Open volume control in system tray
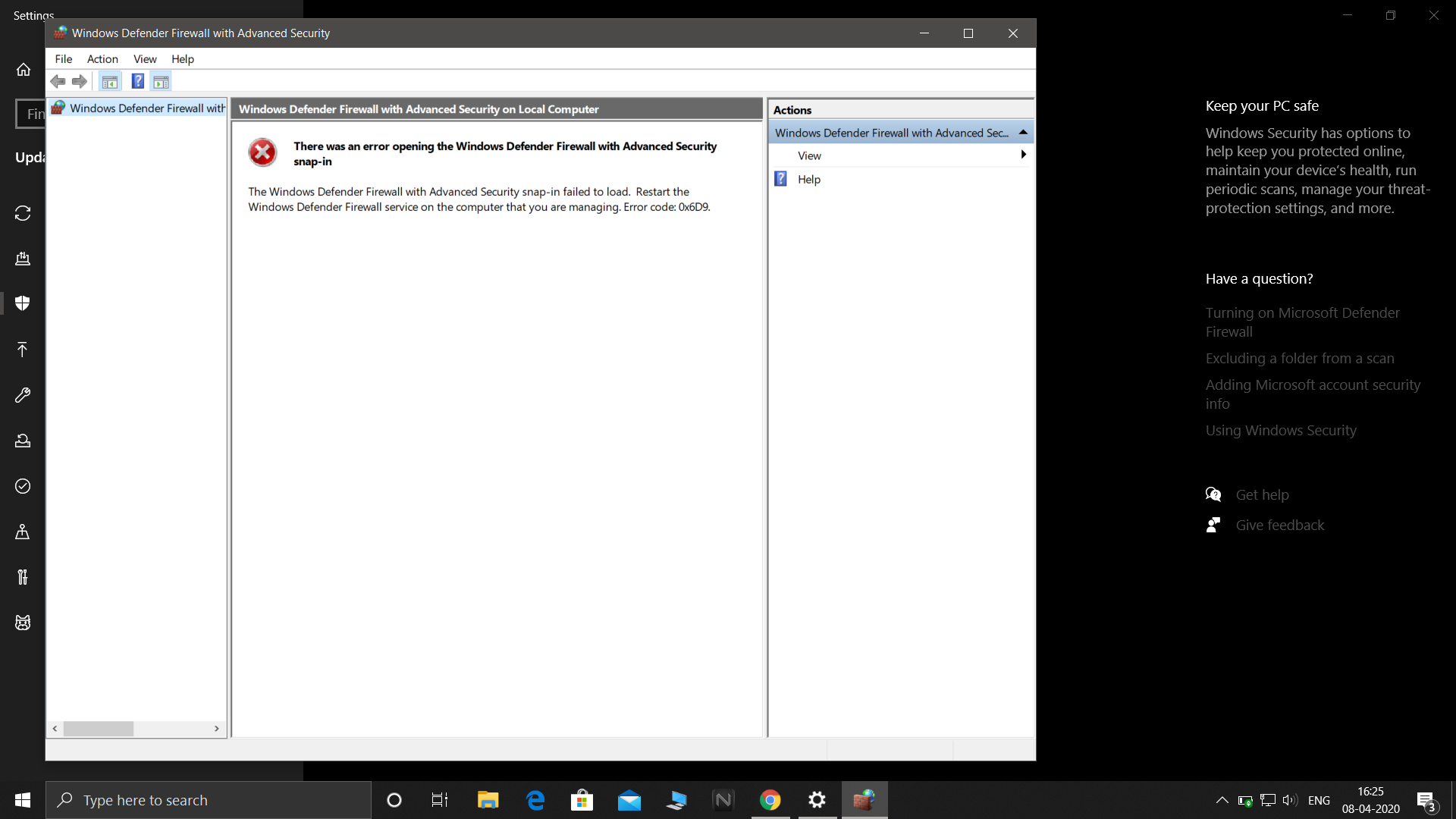This screenshot has width=1456, height=819. pos(1290,800)
